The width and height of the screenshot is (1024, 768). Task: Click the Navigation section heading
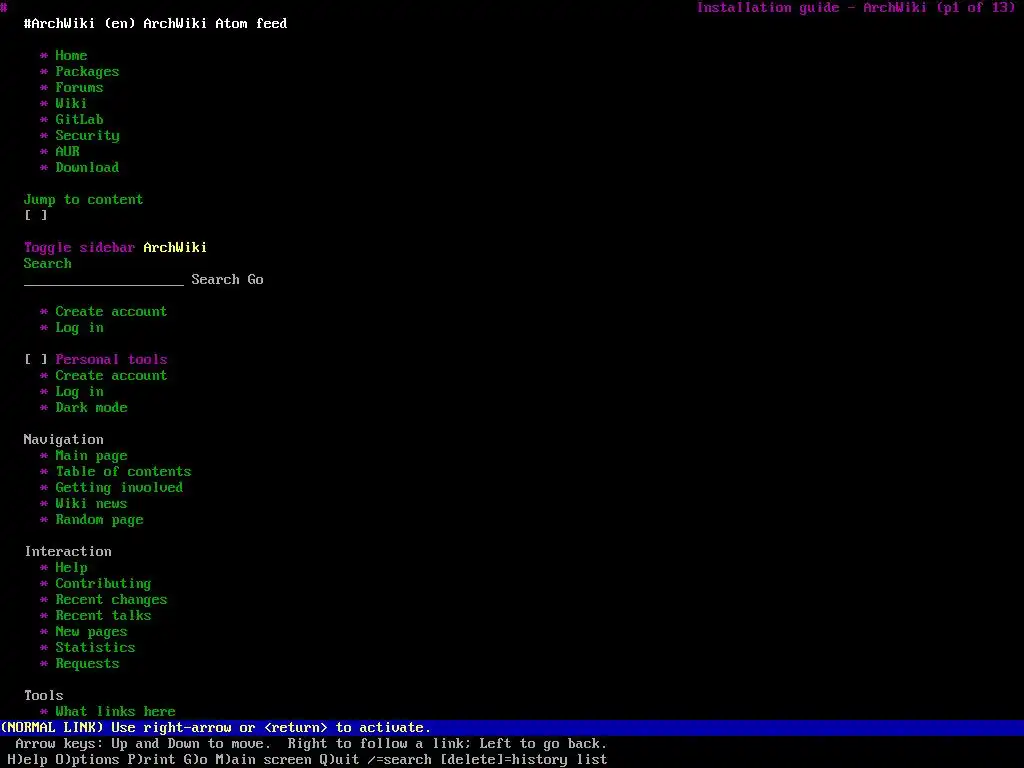point(63,440)
